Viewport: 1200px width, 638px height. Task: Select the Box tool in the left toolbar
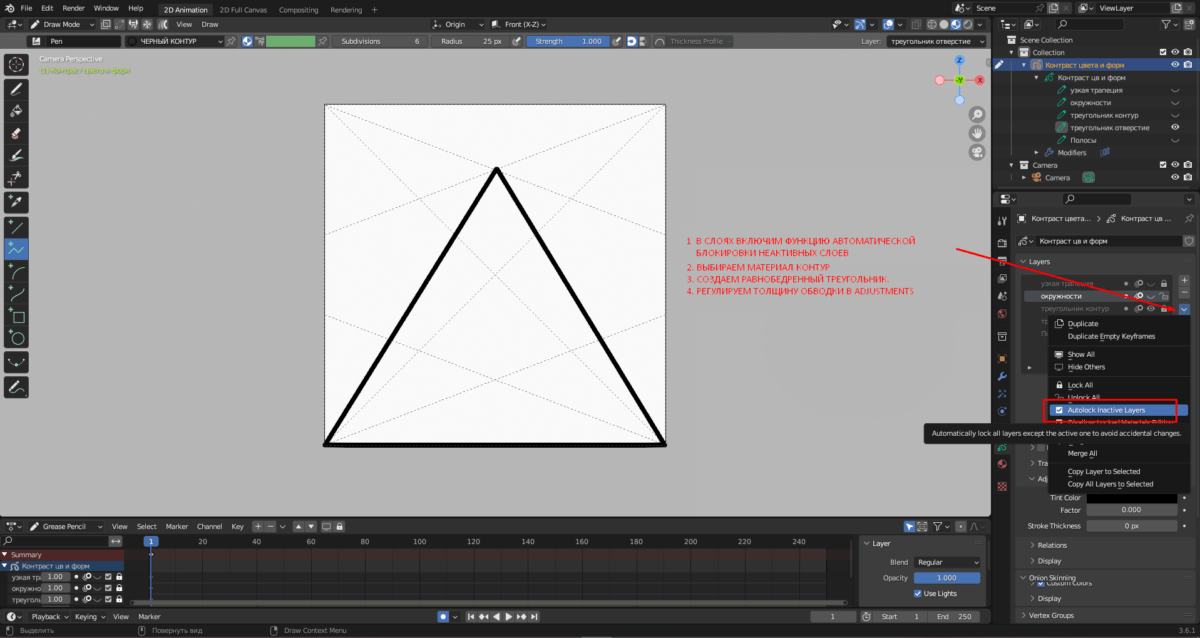(16, 316)
